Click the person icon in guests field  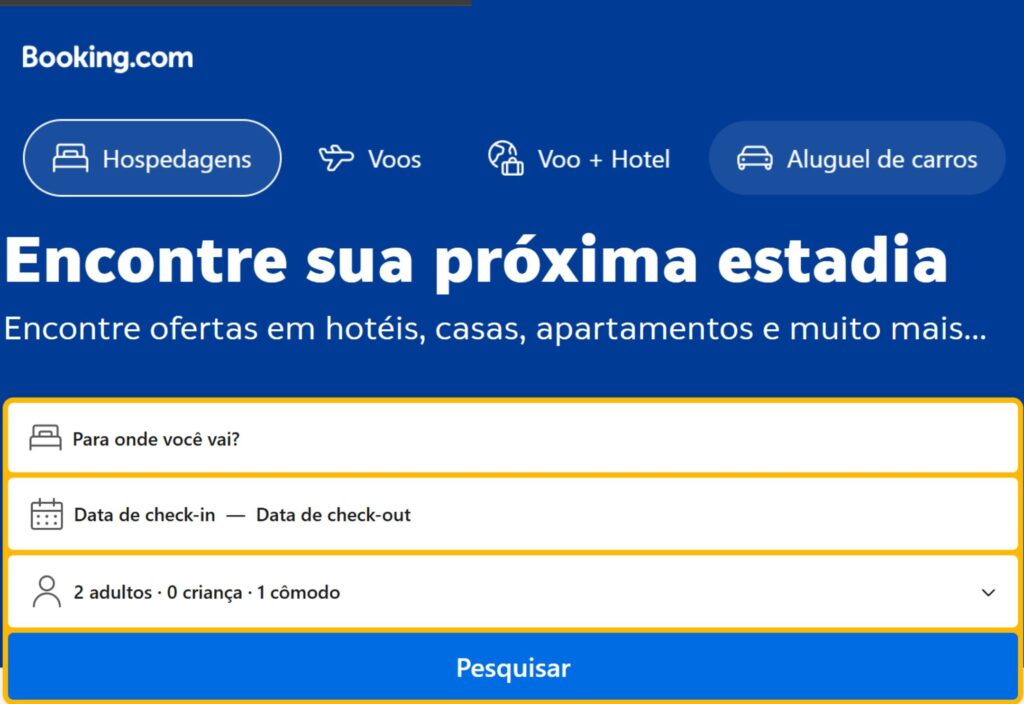click(46, 592)
